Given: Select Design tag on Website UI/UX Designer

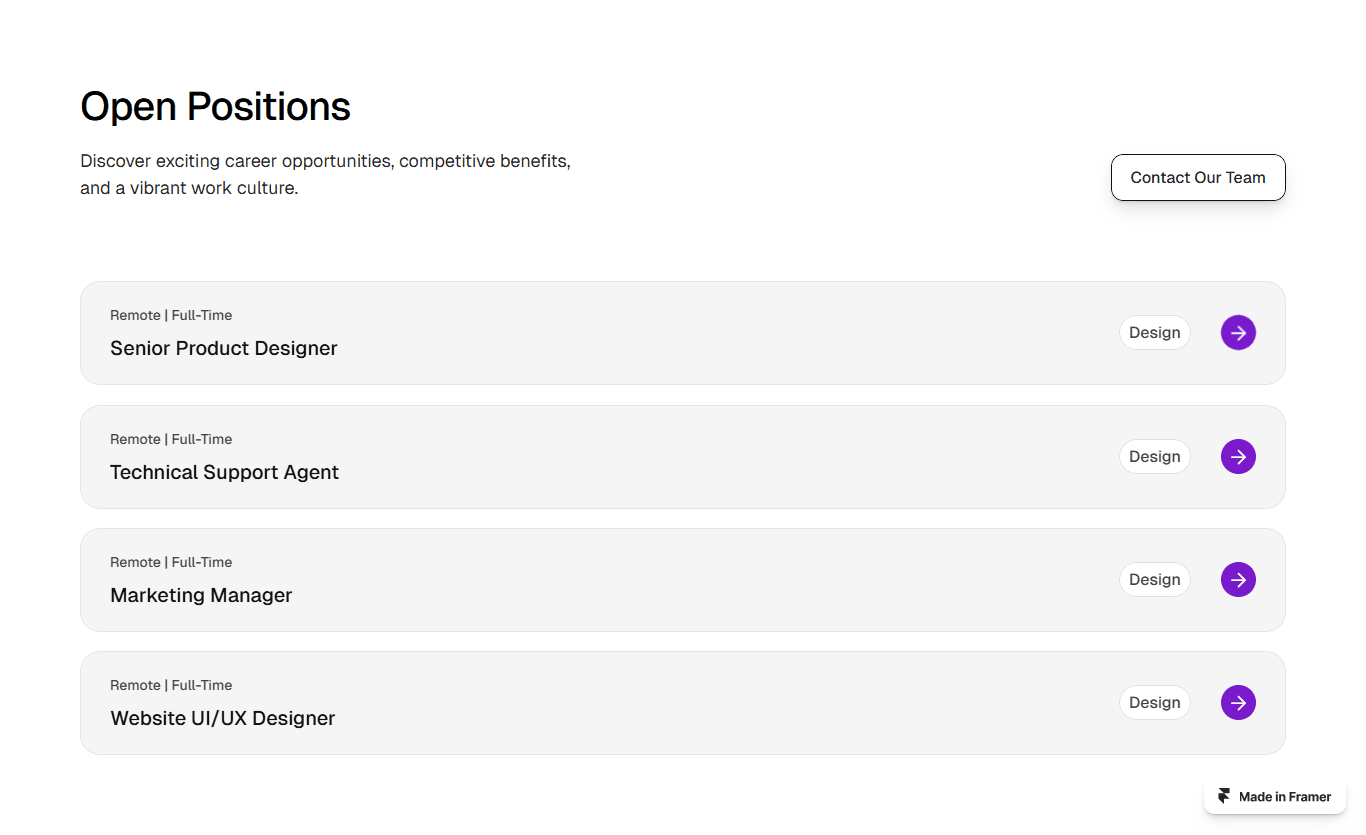Looking at the screenshot, I should 1155,703.
